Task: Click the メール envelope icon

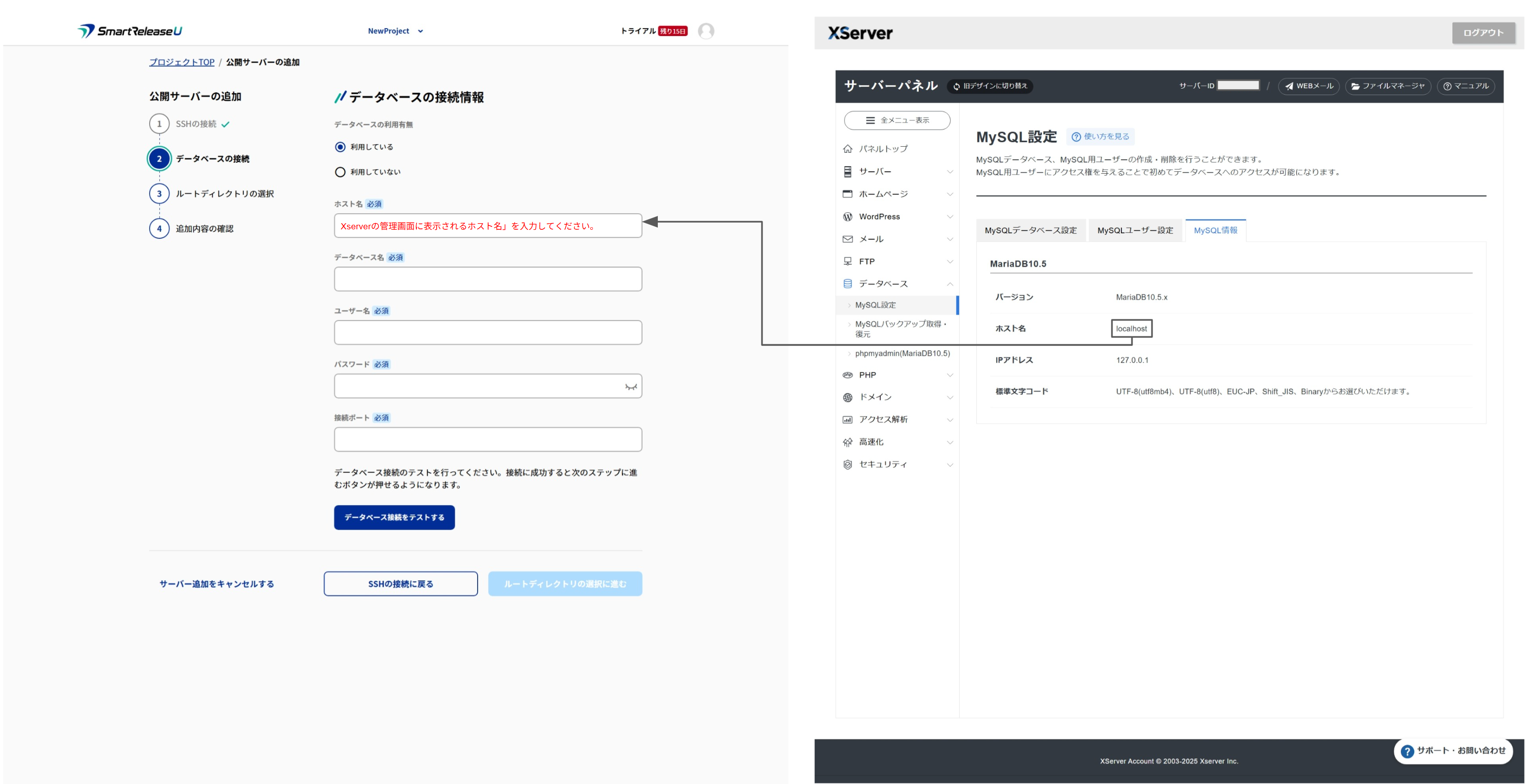Action: pos(847,239)
